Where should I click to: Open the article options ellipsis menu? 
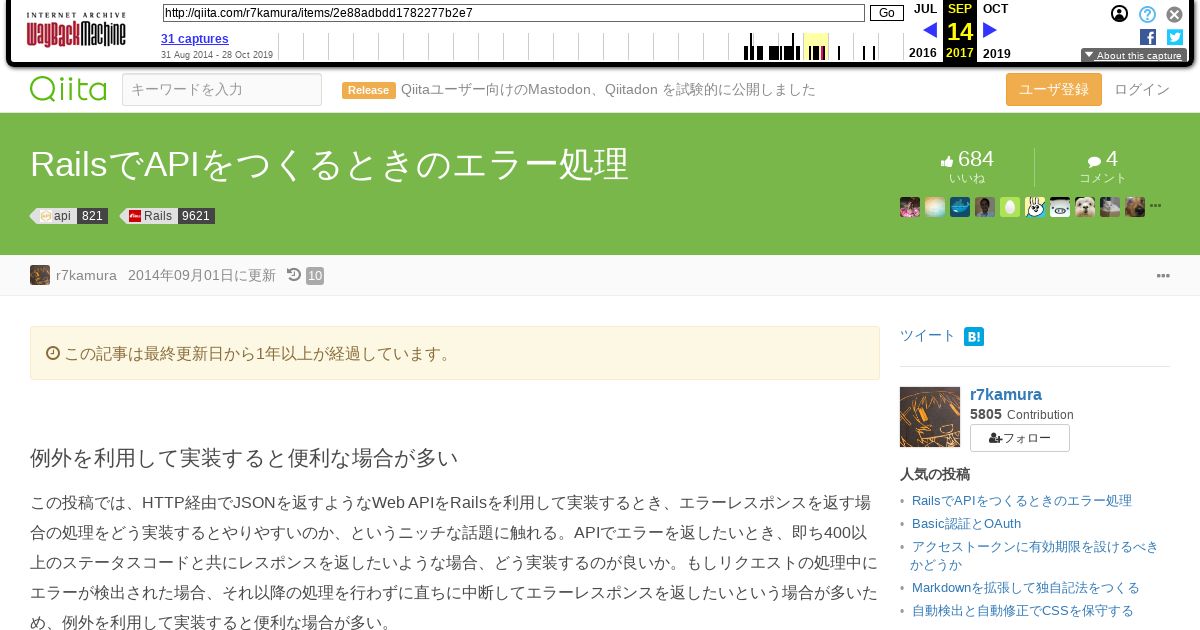pyautogui.click(x=1163, y=276)
